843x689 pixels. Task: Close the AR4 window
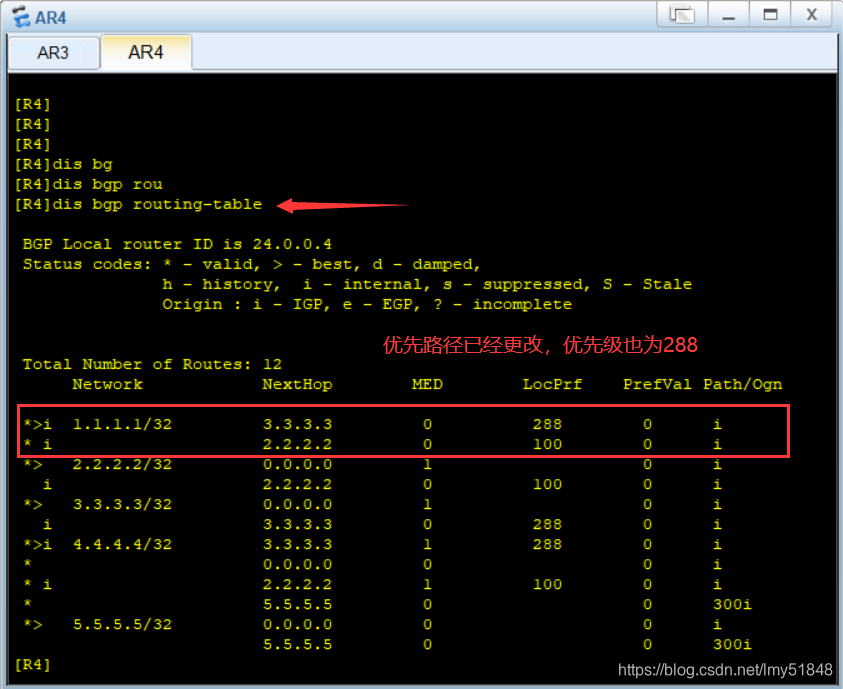coord(812,14)
